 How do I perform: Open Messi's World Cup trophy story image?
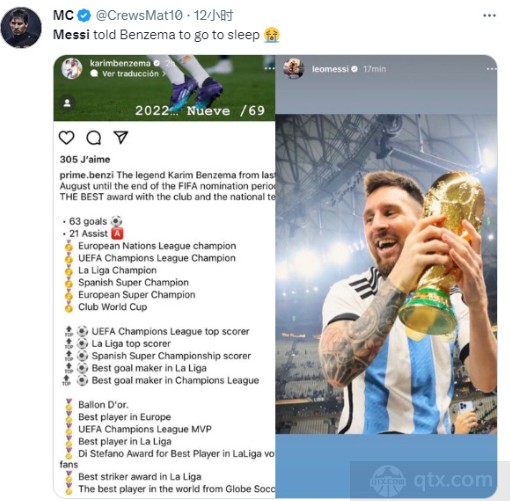click(386, 273)
